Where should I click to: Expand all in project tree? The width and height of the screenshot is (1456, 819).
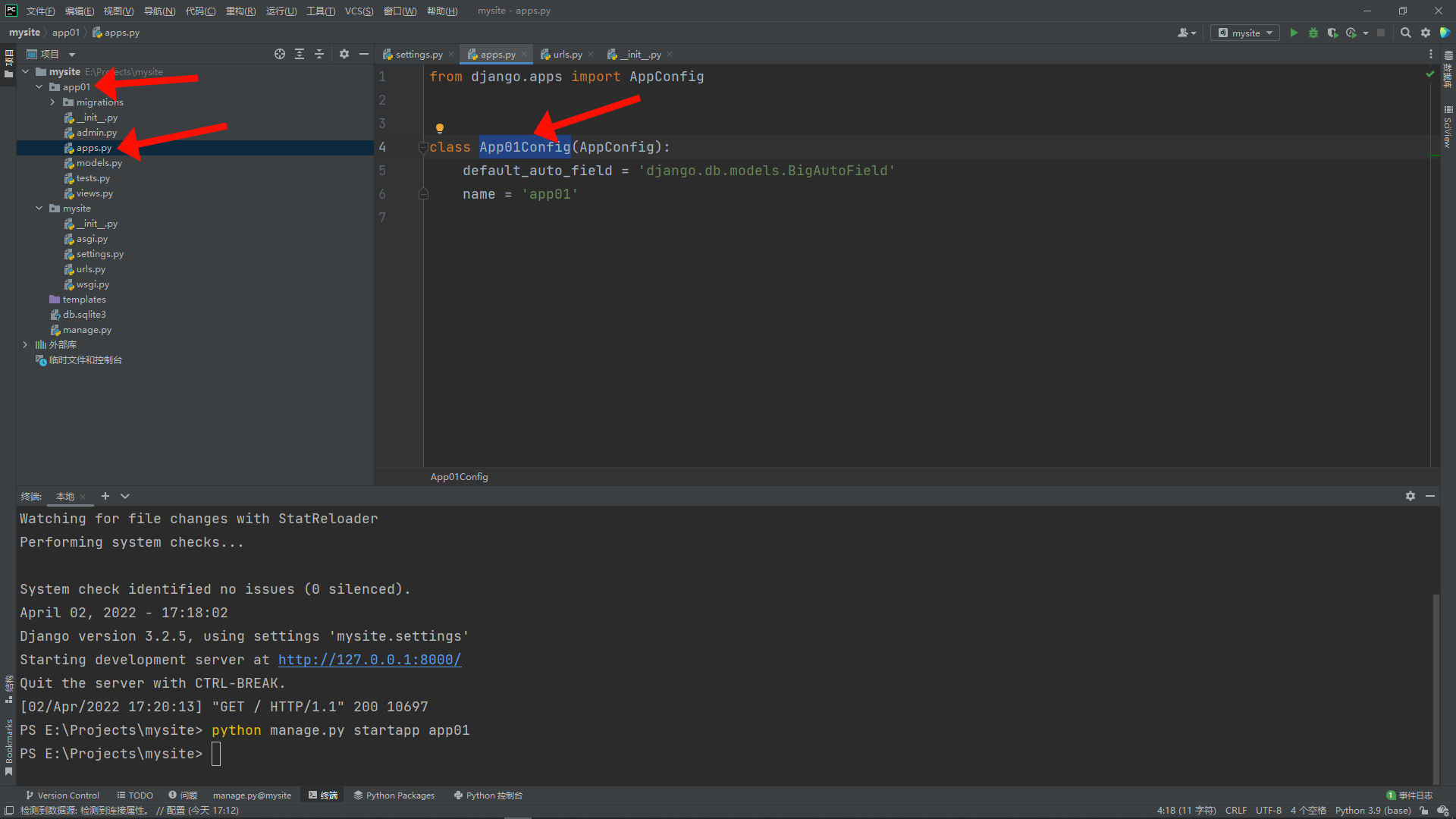coord(300,54)
